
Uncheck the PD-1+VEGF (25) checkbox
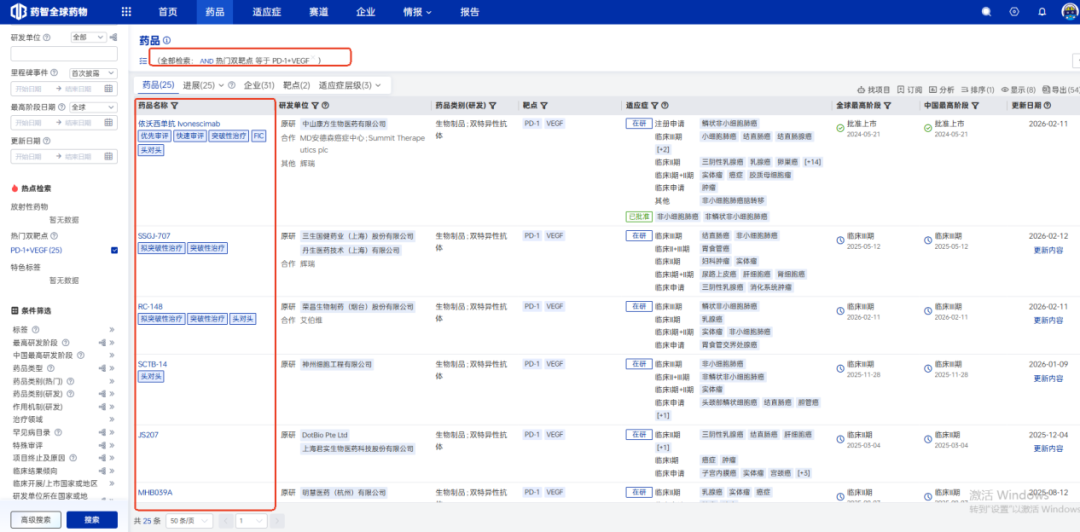tap(114, 250)
